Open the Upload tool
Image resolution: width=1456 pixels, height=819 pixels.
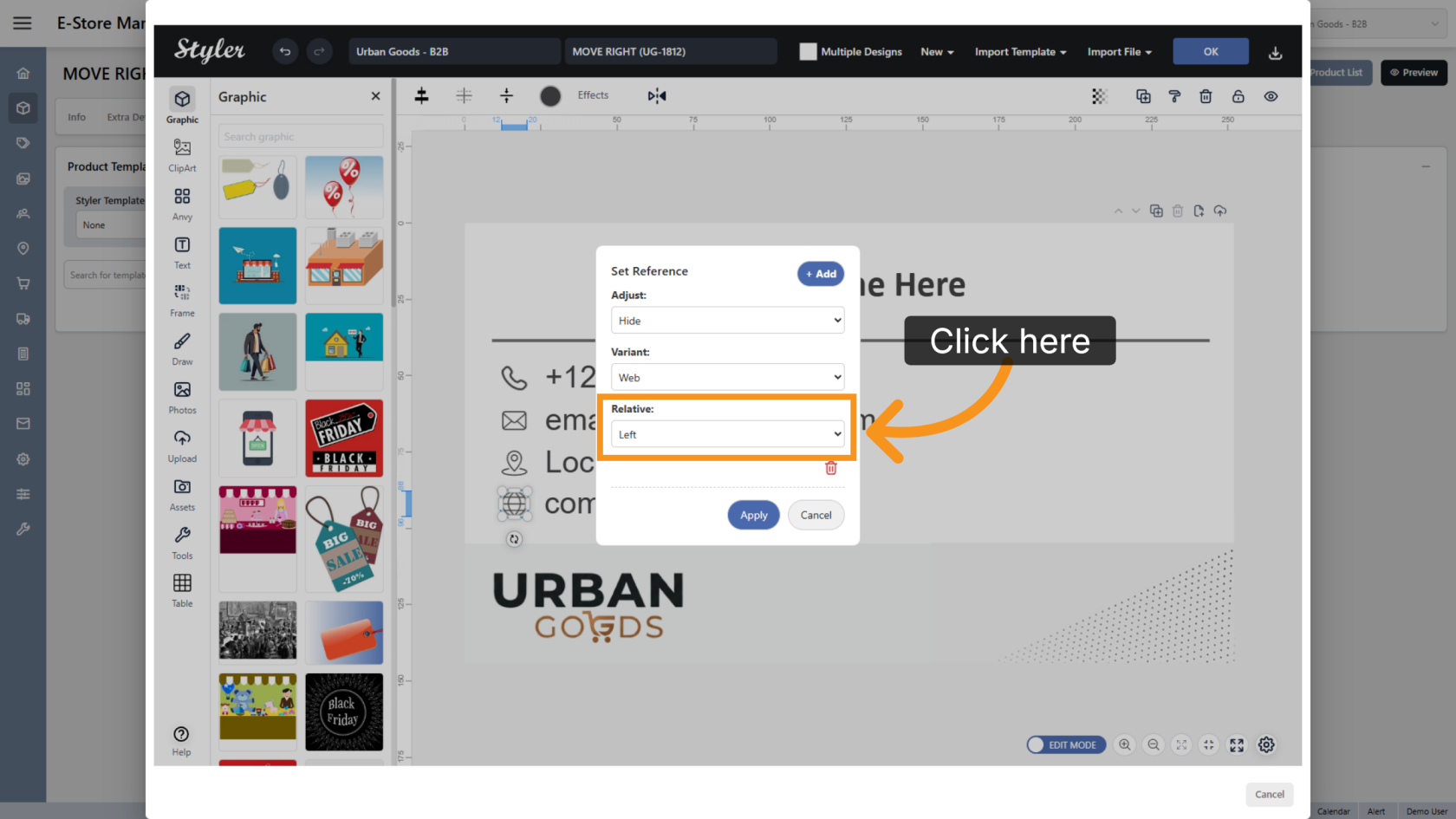182,445
